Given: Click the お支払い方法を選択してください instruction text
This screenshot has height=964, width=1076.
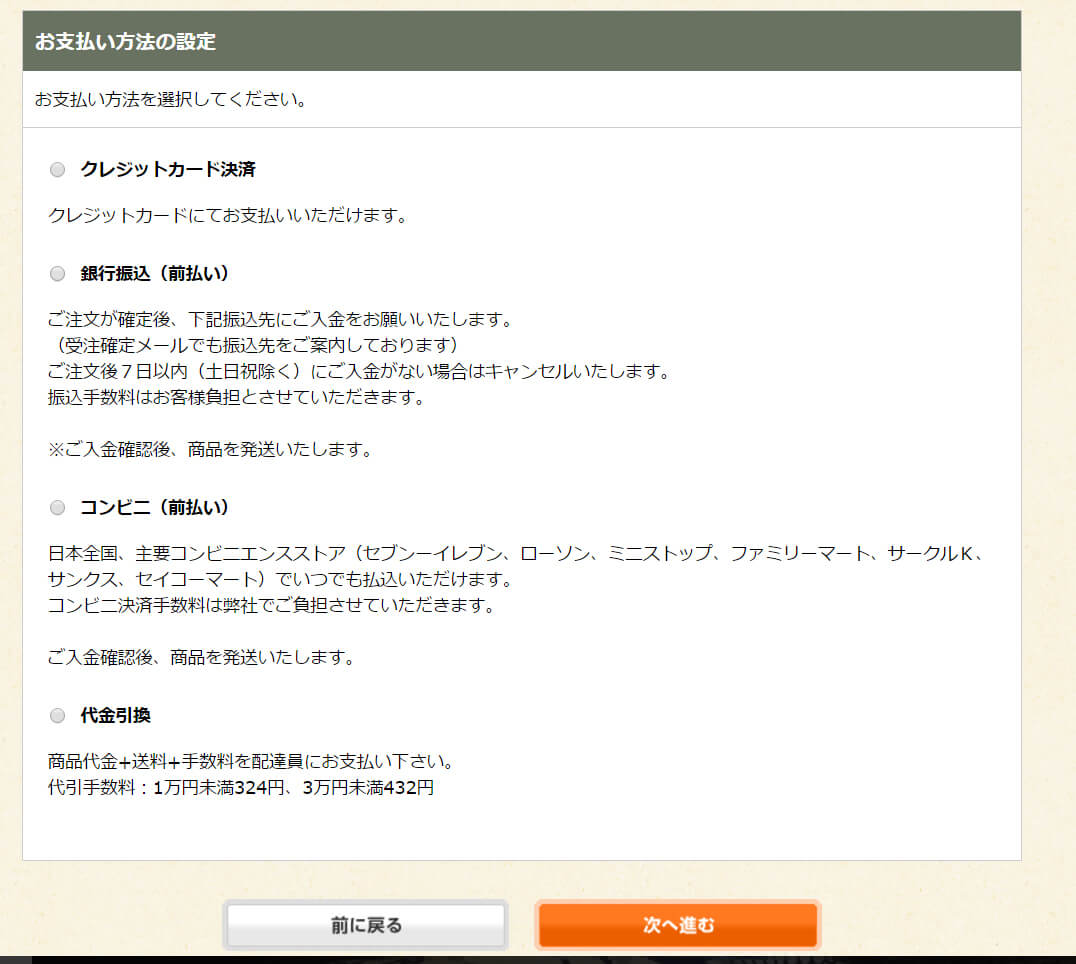Looking at the screenshot, I should pos(170,100).
